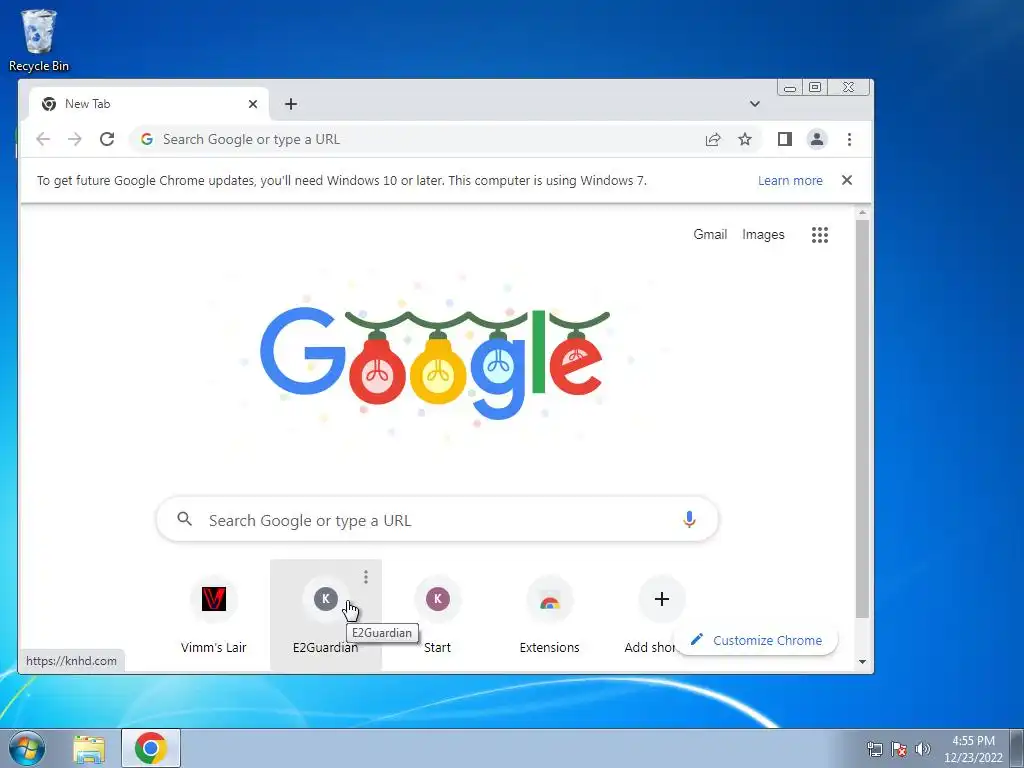Open the E2Guardian shortcut tile
The height and width of the screenshot is (768, 1024).
[325, 614]
